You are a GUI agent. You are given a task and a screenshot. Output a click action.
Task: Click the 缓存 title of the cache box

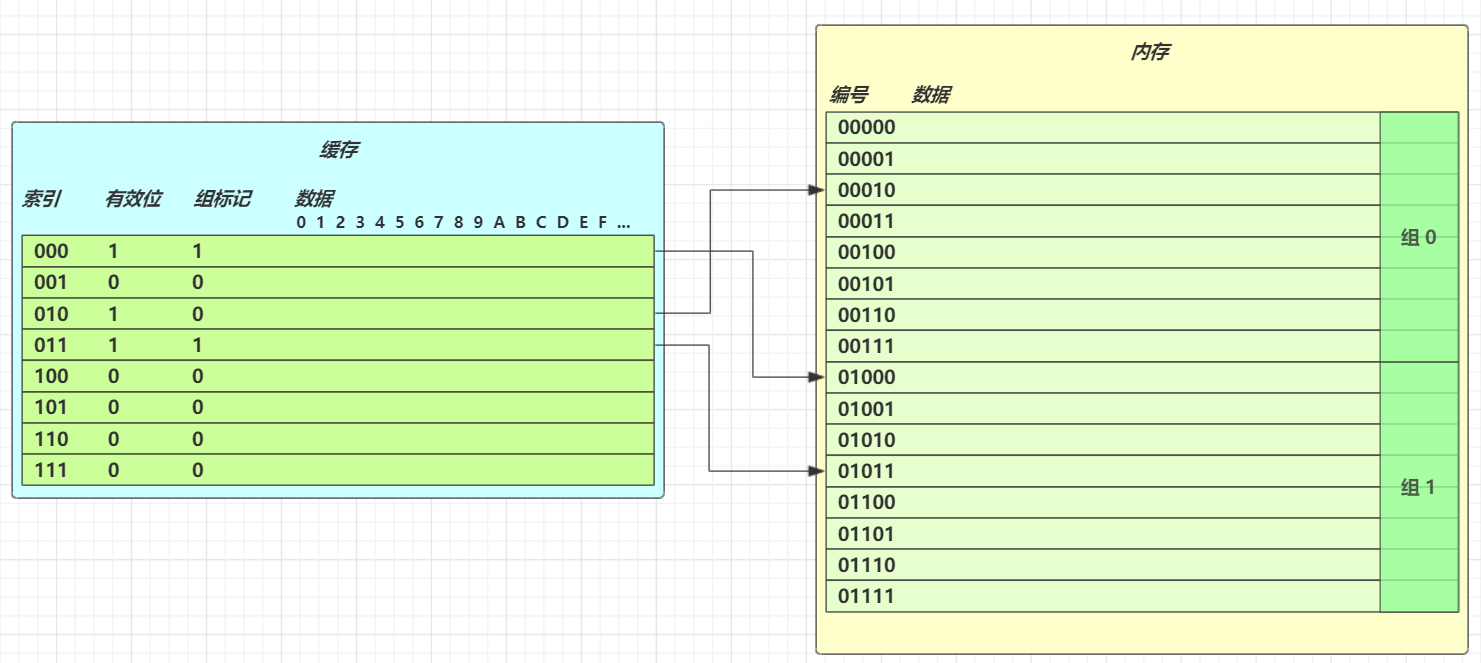tap(338, 150)
